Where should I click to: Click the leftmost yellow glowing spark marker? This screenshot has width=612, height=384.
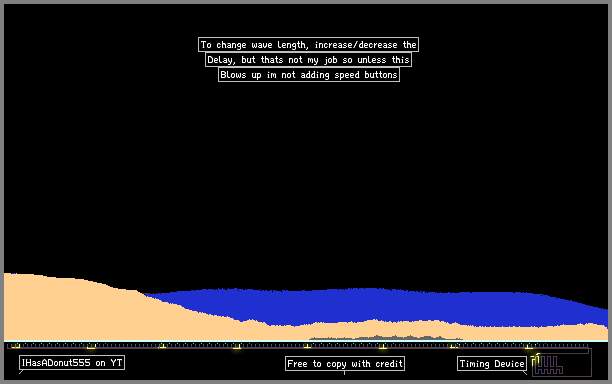point(16,346)
